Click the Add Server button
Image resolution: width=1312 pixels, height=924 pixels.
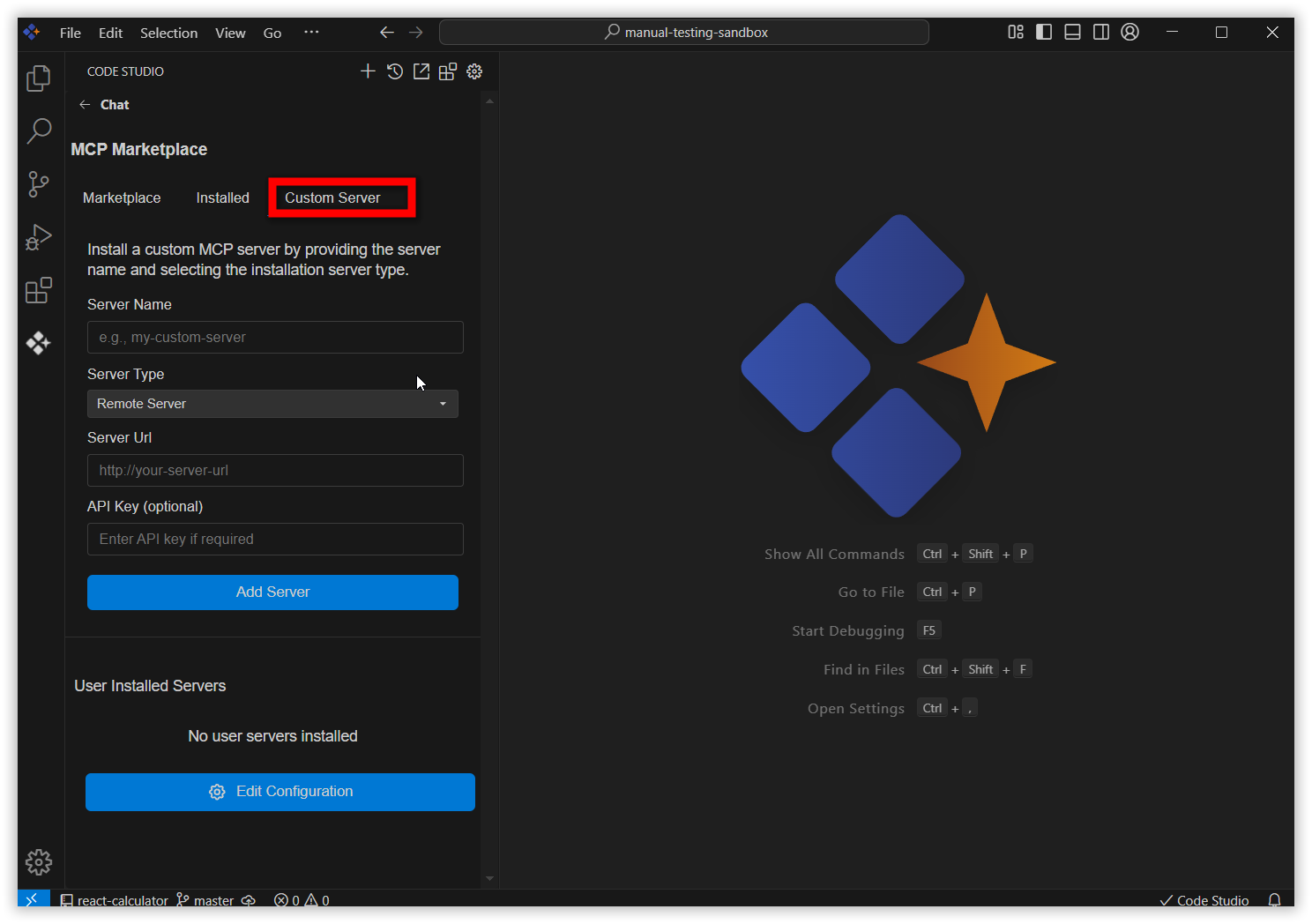point(272,592)
